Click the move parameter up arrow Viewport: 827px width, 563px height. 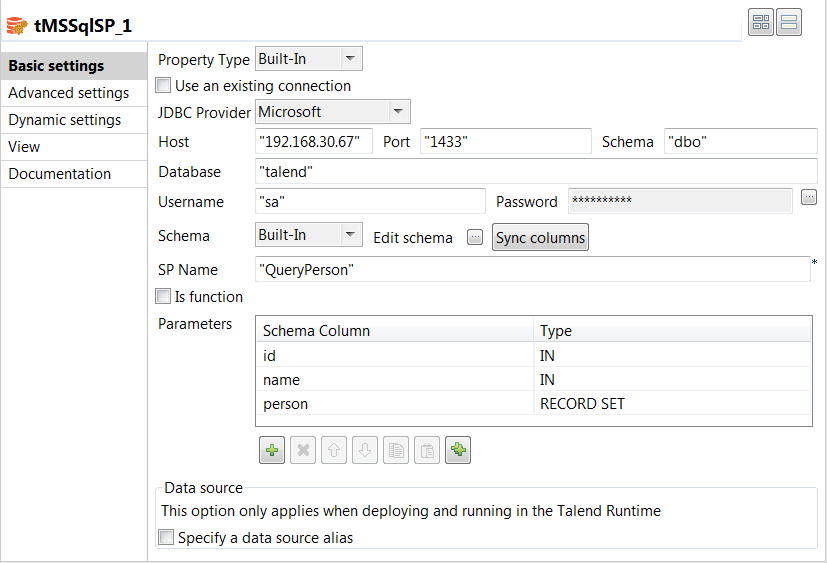pyautogui.click(x=334, y=450)
